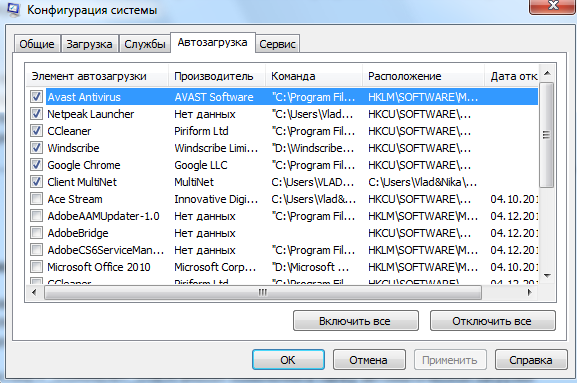
Task: Uncheck the Netpeak Launcher checkbox
Action: [36, 114]
